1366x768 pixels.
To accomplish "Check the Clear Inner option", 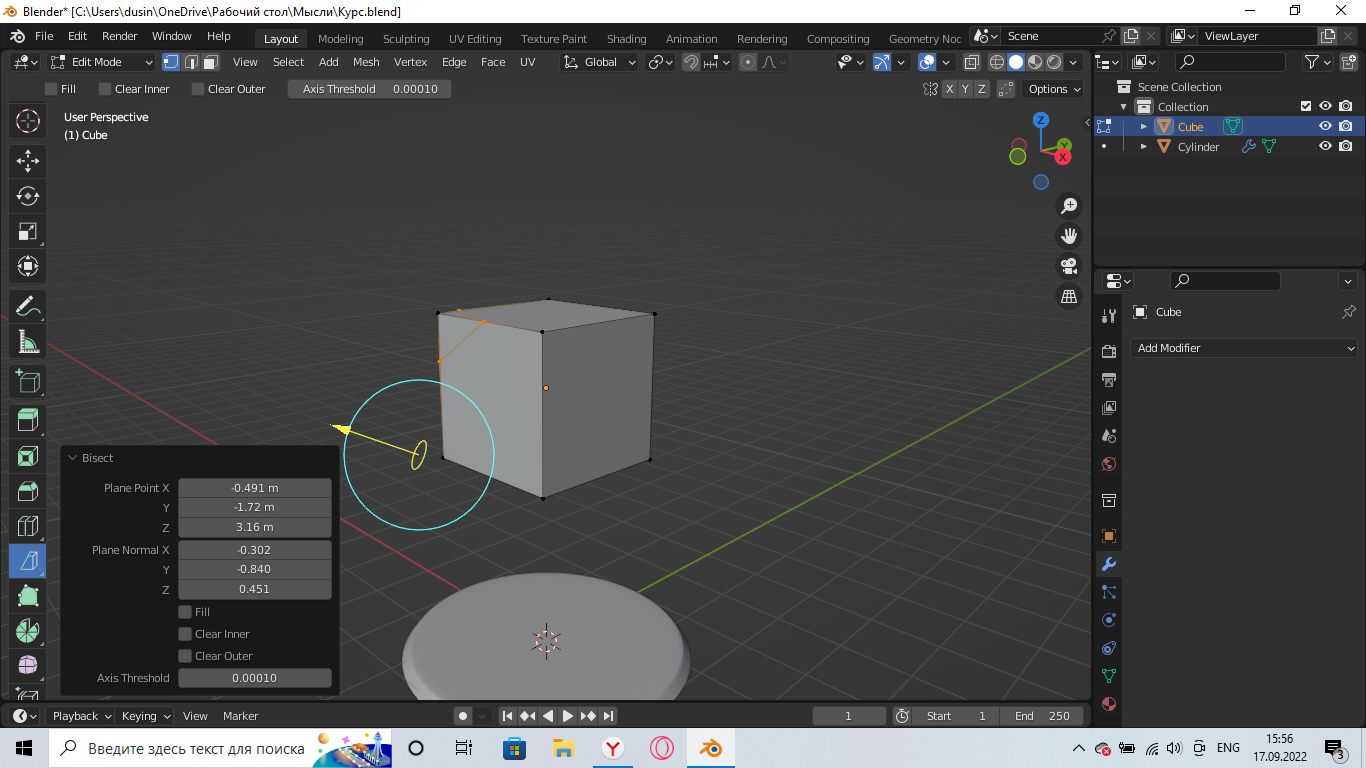I will (x=185, y=633).
